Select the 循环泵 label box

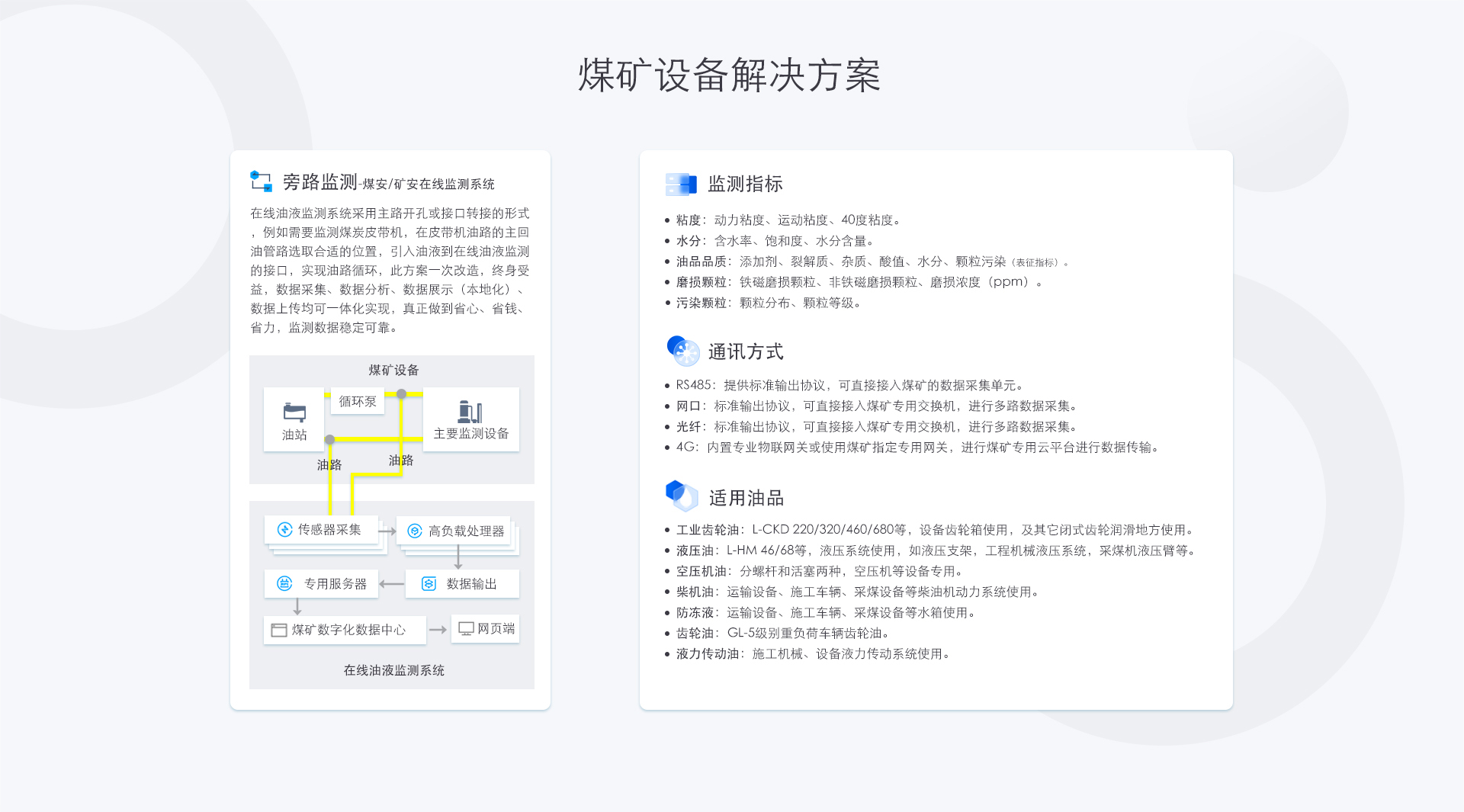[x=357, y=402]
